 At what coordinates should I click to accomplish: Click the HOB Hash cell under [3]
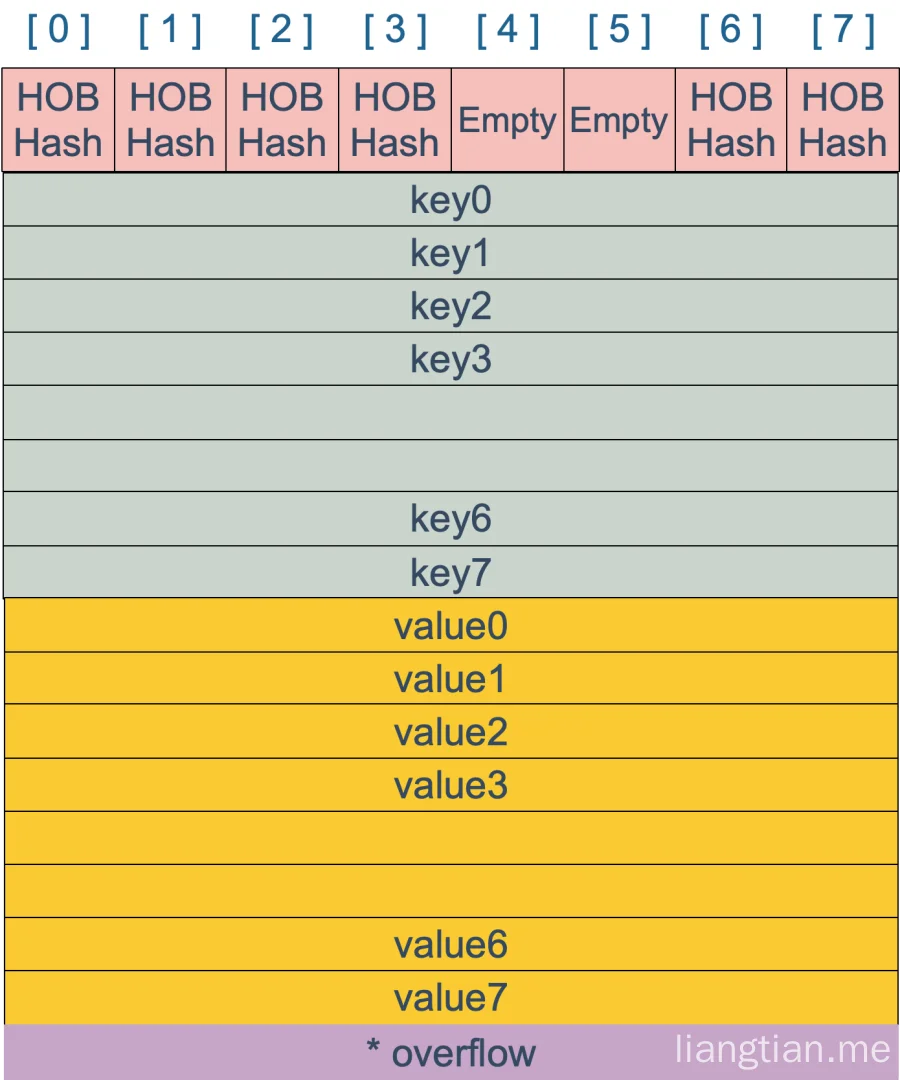(395, 120)
